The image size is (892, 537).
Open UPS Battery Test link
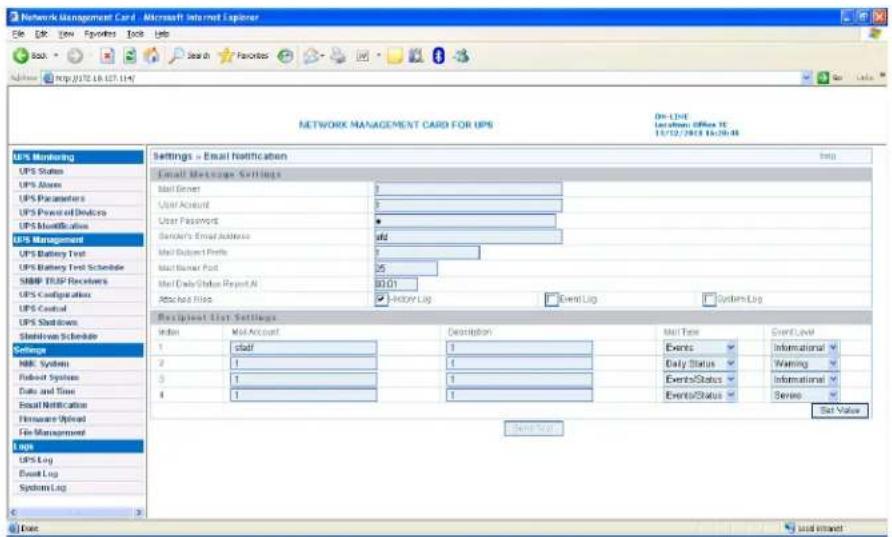[52, 254]
